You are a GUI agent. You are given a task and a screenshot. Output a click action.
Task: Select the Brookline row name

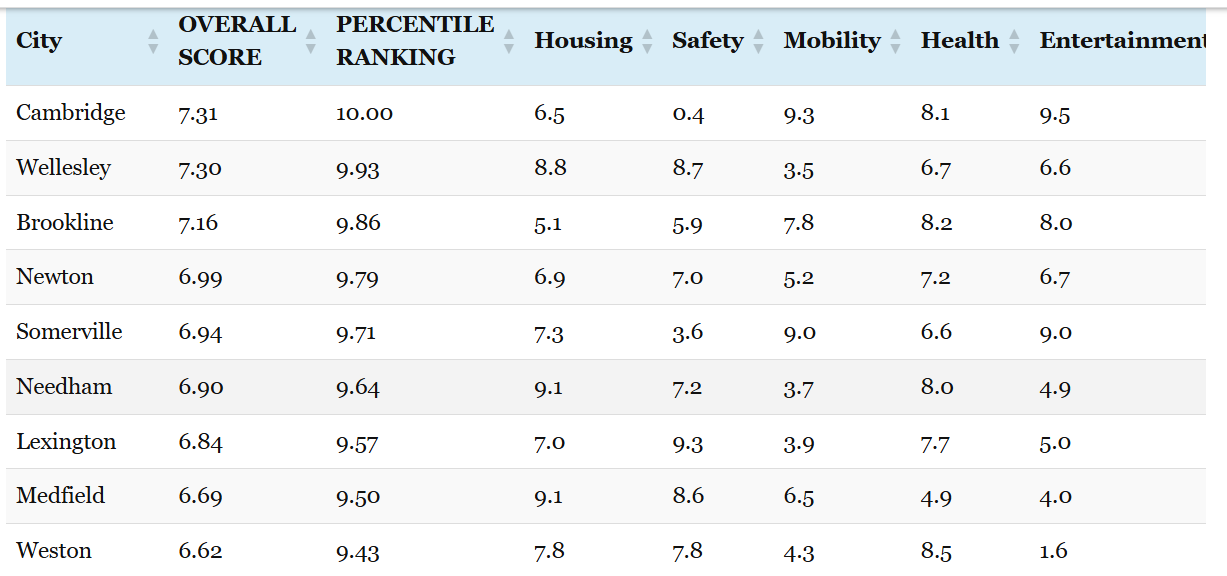(x=65, y=223)
